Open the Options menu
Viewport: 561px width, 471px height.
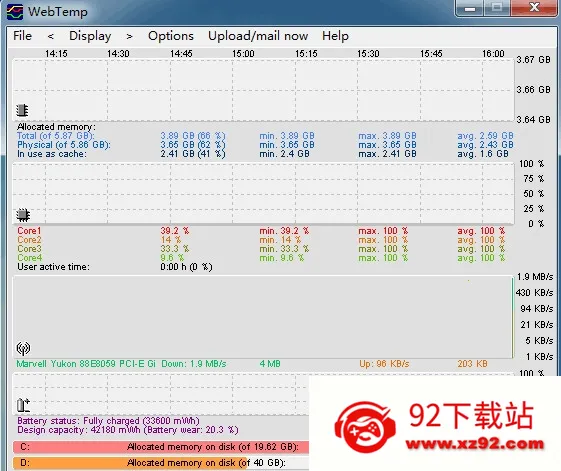tap(171, 36)
